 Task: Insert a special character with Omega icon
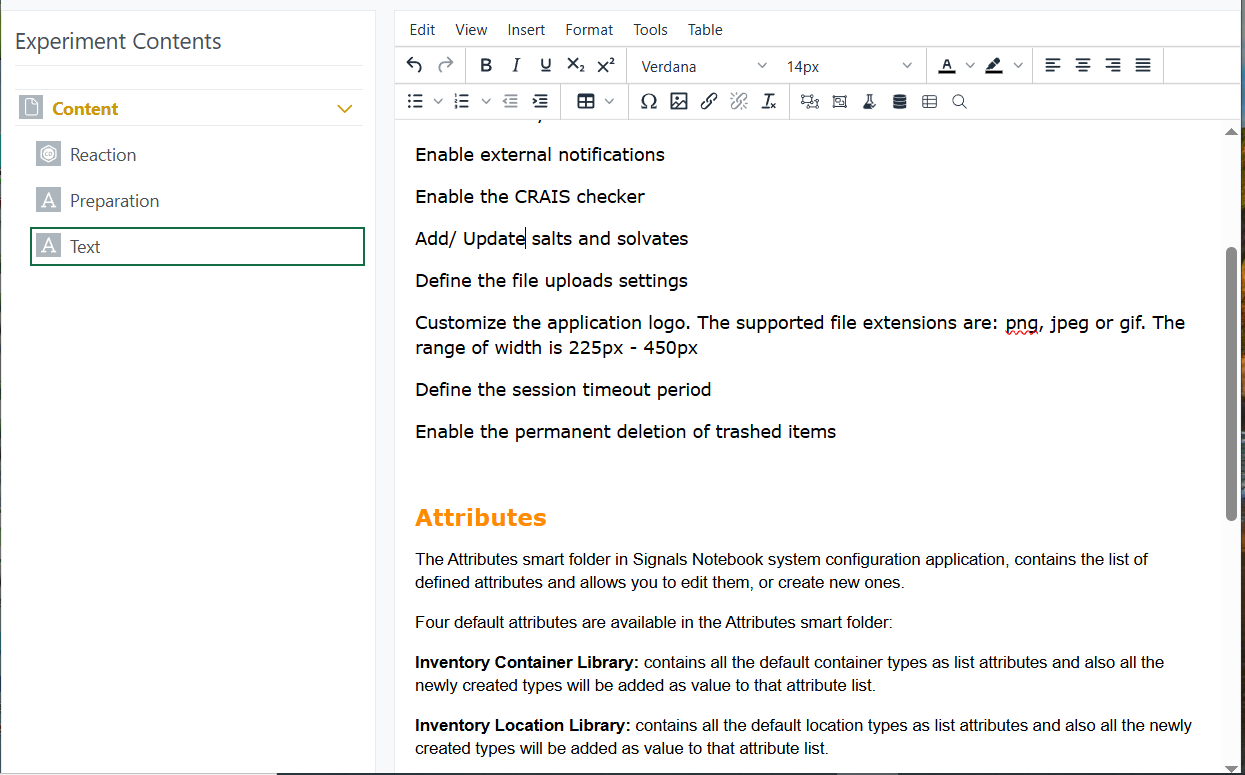(649, 101)
